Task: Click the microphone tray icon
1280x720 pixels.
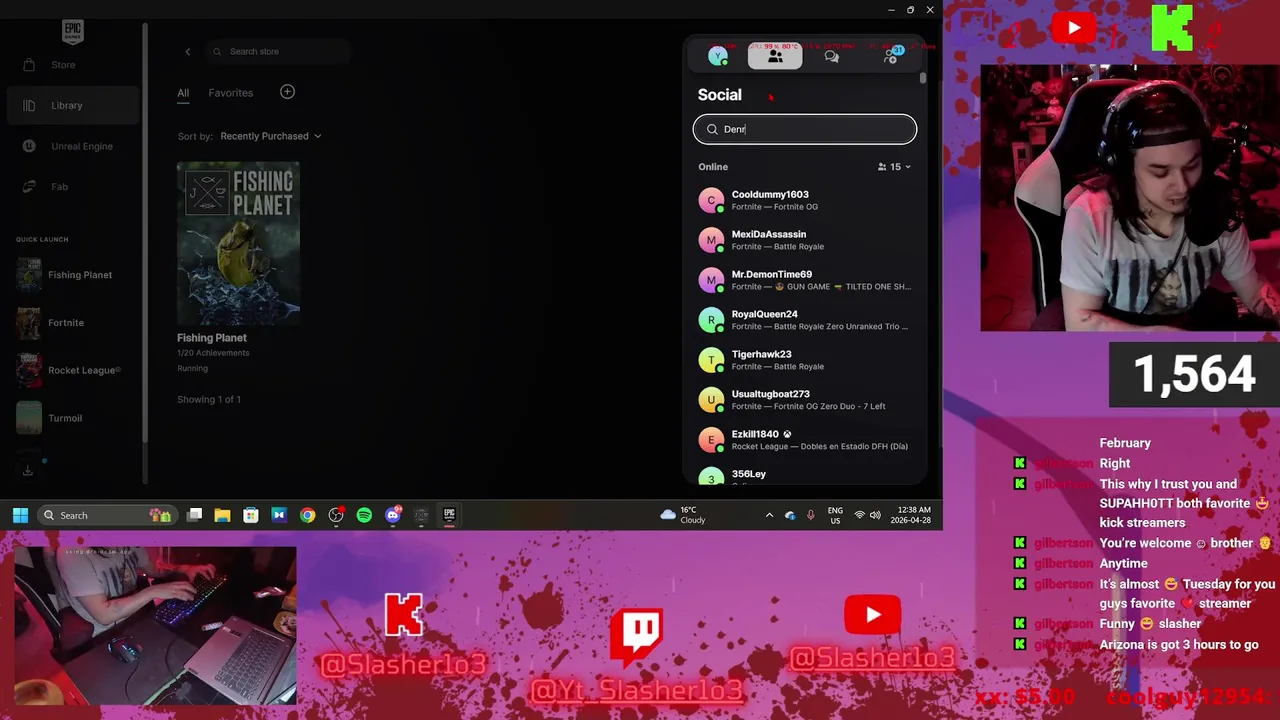Action: coord(810,515)
